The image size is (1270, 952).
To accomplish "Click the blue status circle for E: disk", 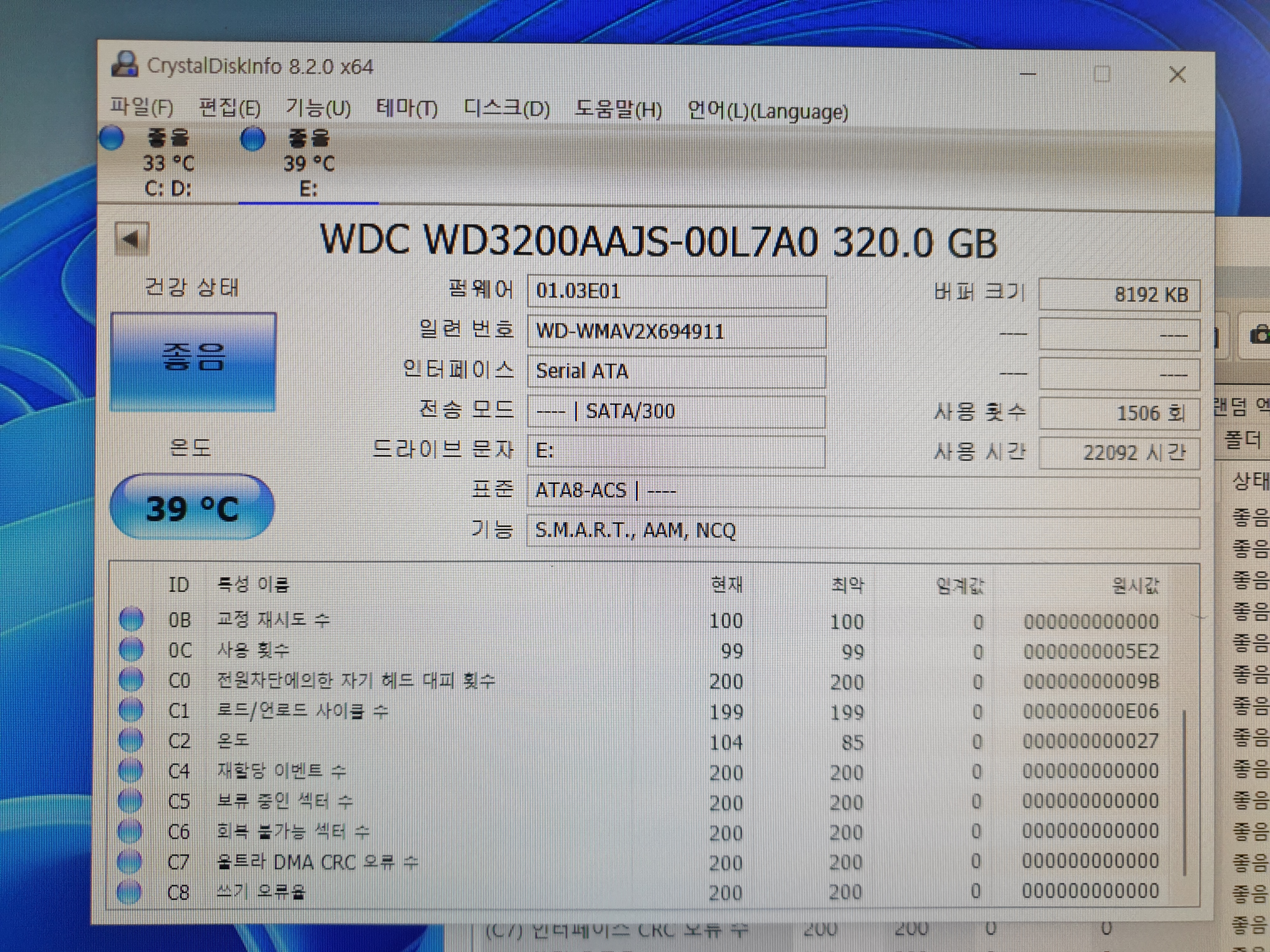I will point(253,139).
